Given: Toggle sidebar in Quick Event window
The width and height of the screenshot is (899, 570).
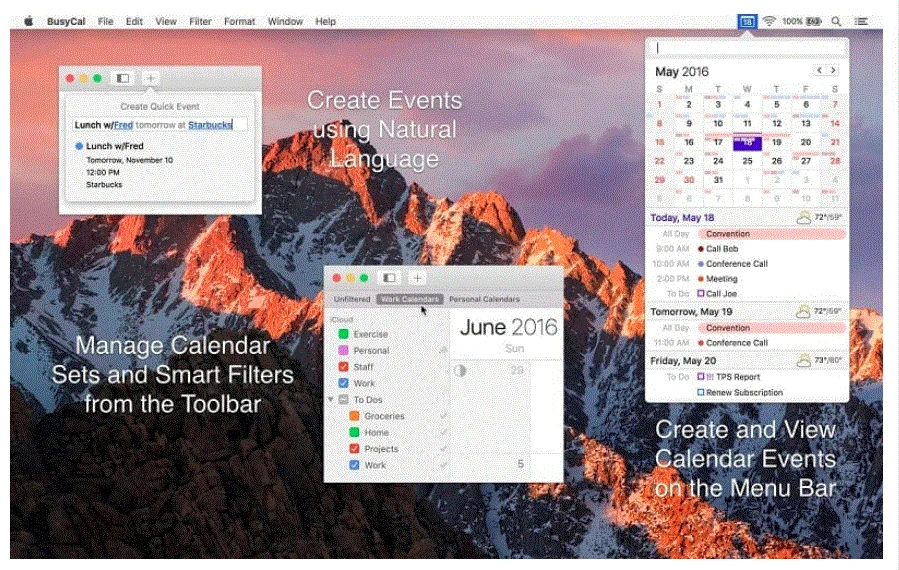Looking at the screenshot, I should coord(123,78).
